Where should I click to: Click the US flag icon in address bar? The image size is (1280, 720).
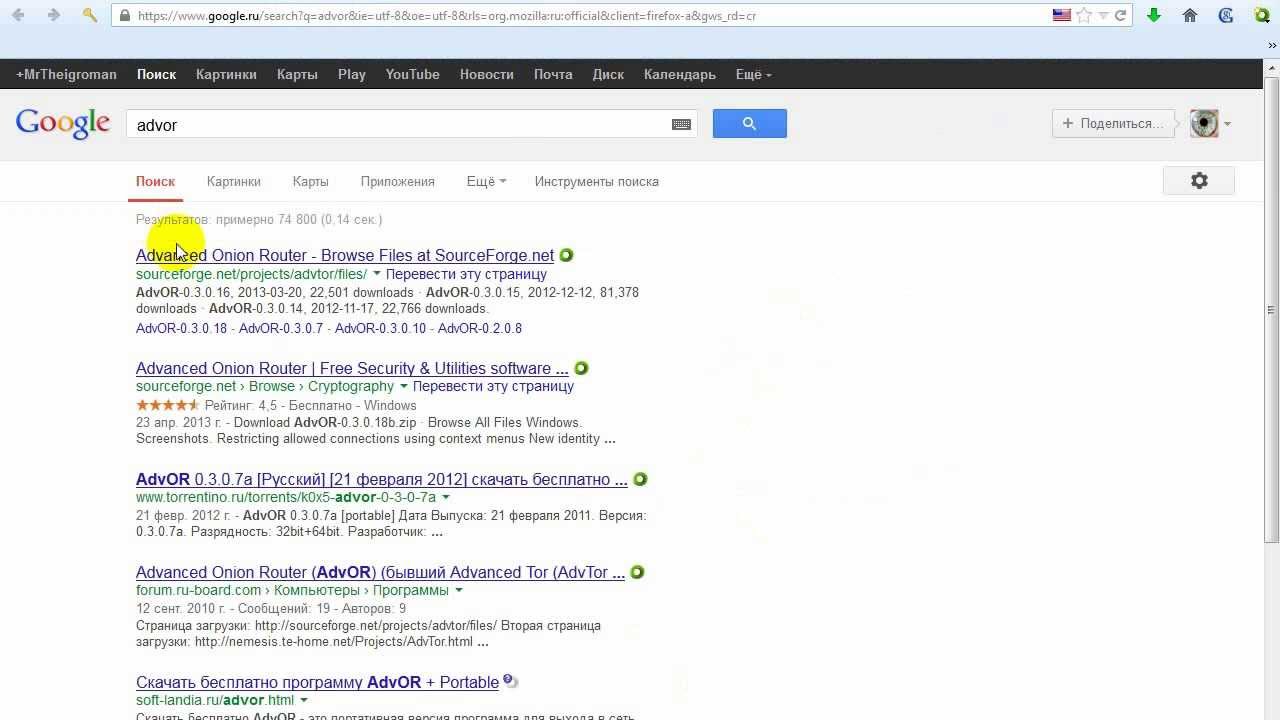coord(1062,15)
